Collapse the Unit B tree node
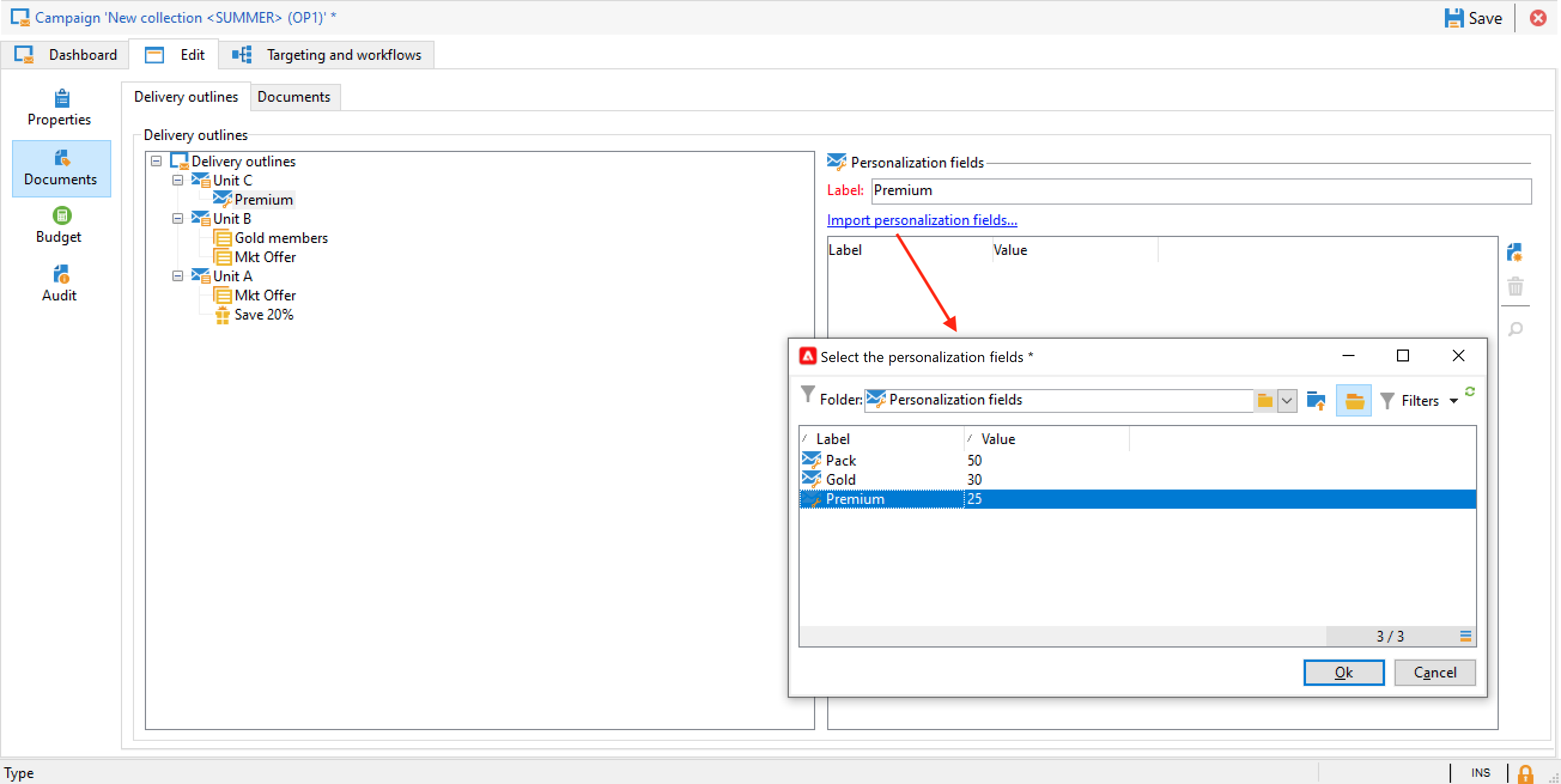Viewport: 1561px width, 784px height. 178,218
